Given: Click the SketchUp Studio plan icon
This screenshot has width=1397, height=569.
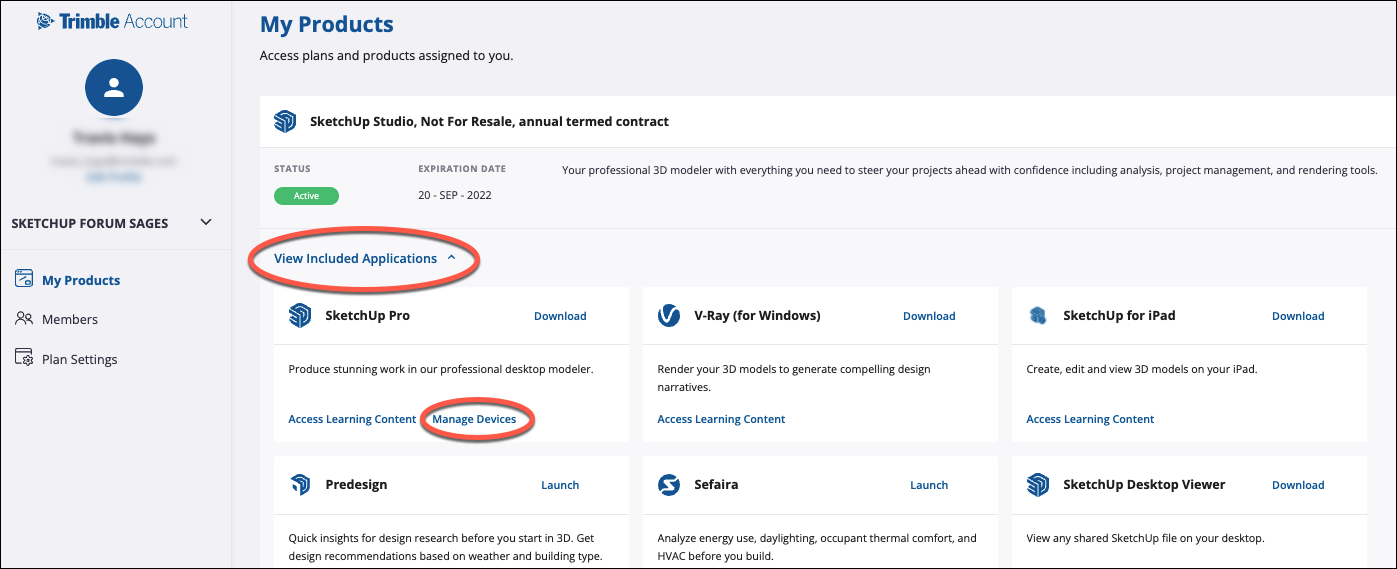Looking at the screenshot, I should pos(285,122).
